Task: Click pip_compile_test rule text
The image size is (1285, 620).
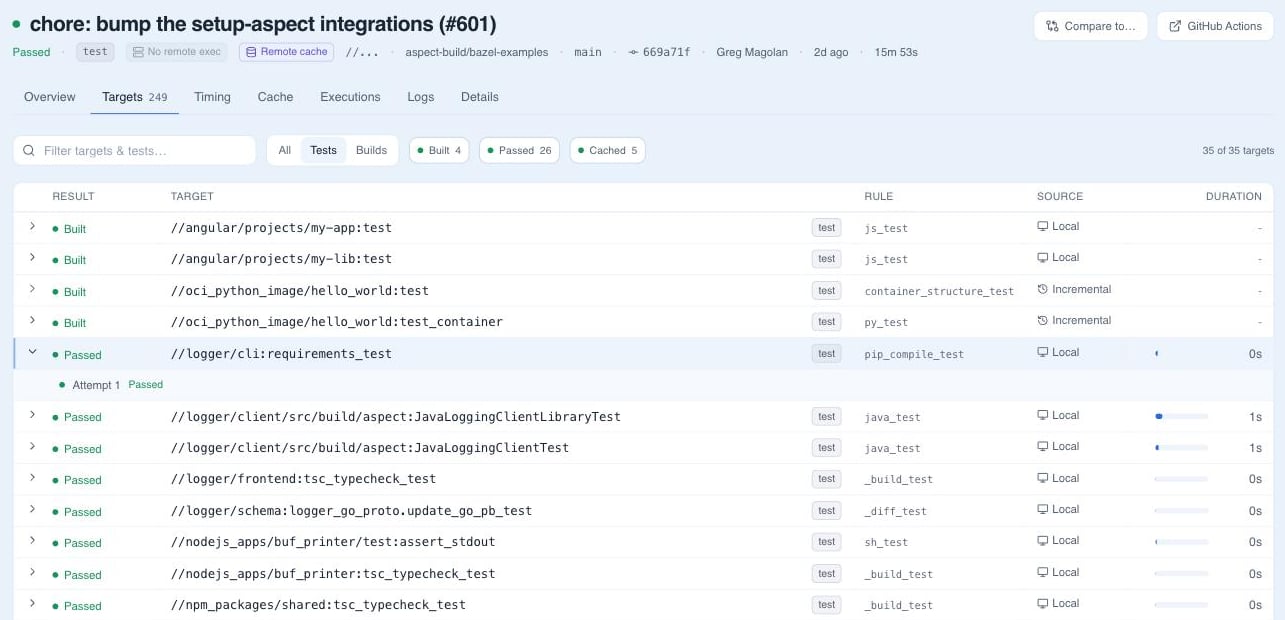Action: point(914,354)
